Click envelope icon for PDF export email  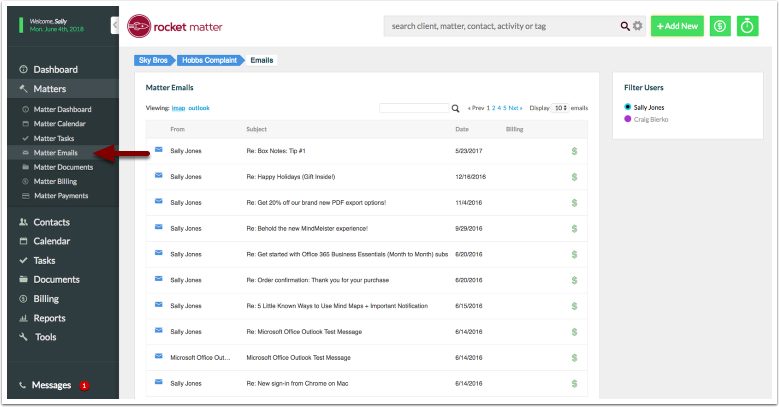[x=158, y=201]
